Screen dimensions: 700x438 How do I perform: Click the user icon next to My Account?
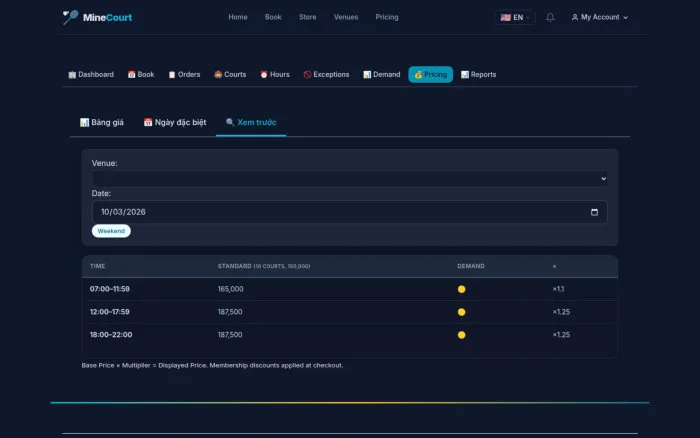click(x=575, y=17)
